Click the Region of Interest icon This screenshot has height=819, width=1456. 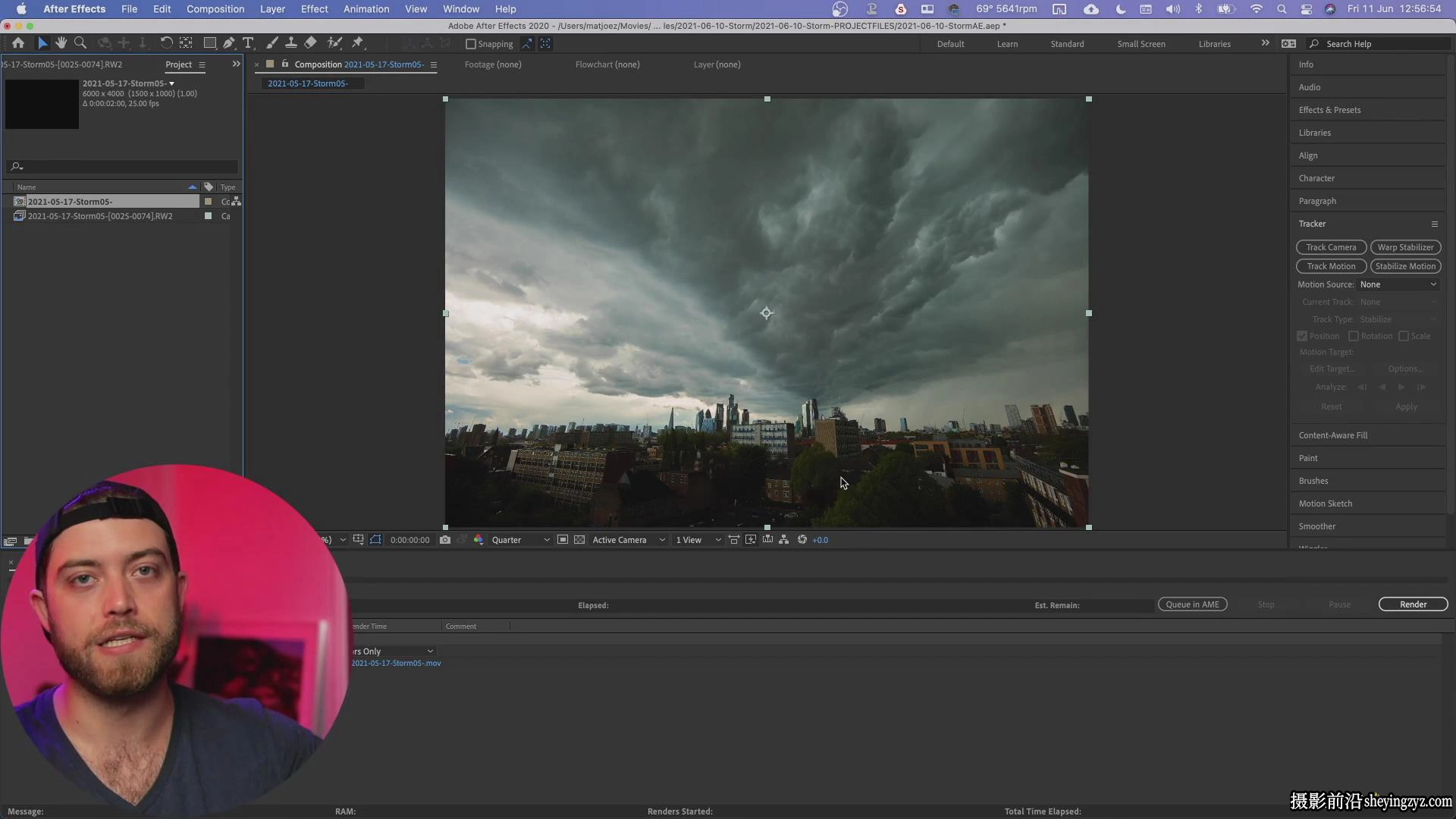[563, 540]
